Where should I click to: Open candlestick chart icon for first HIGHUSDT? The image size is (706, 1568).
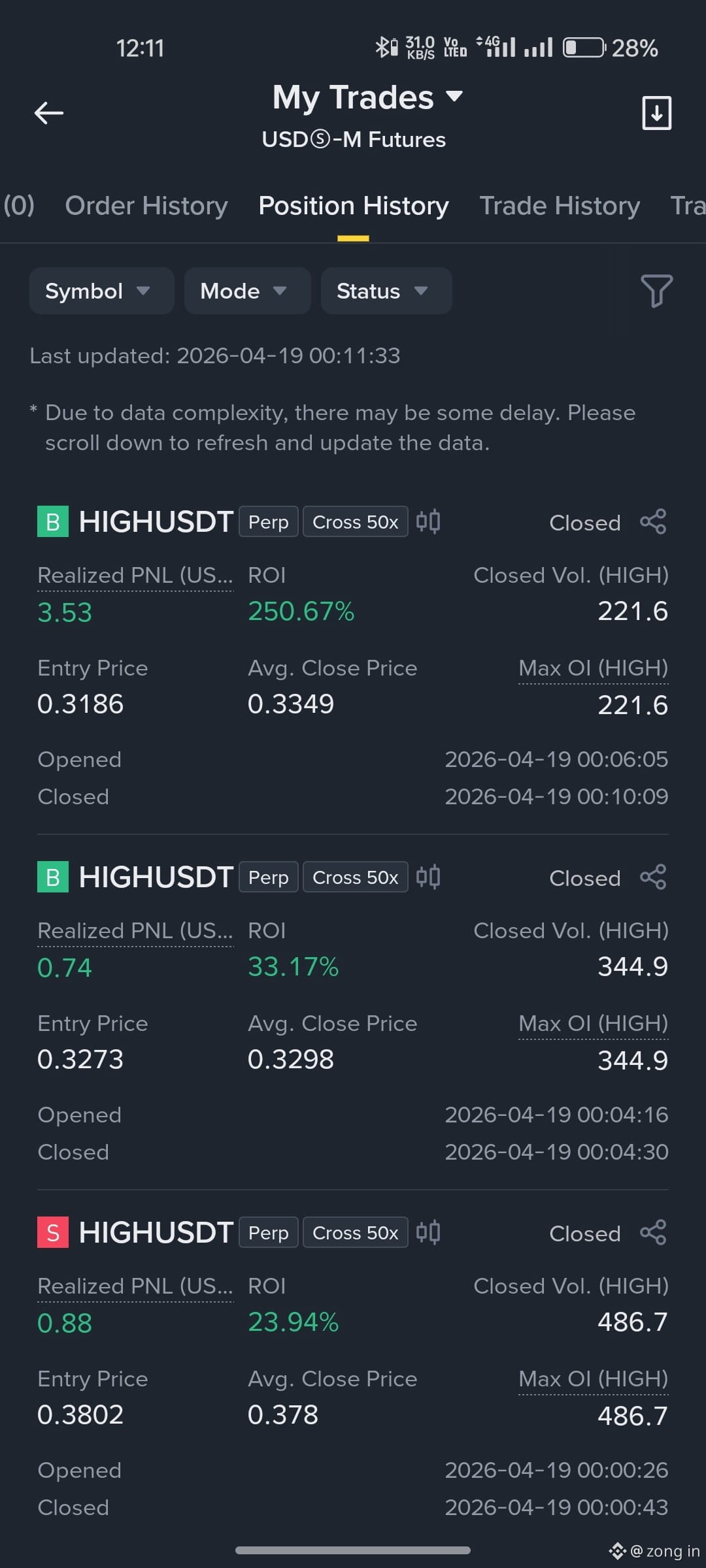click(x=428, y=521)
